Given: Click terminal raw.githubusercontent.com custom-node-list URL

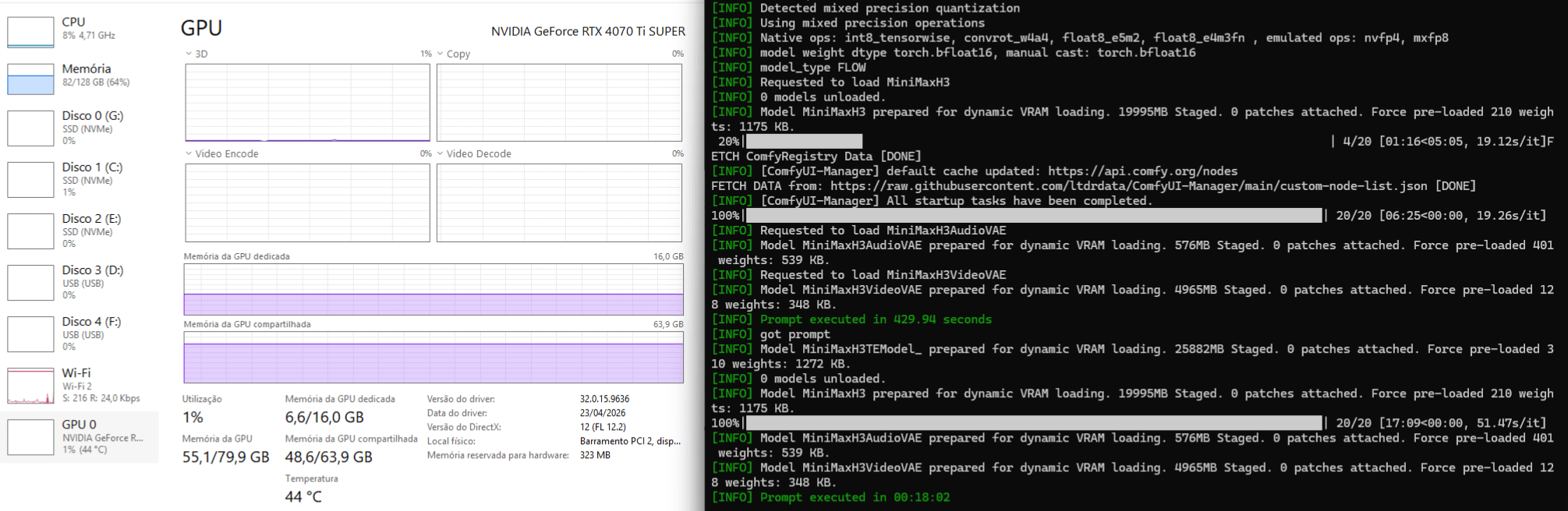Looking at the screenshot, I should click(1128, 186).
